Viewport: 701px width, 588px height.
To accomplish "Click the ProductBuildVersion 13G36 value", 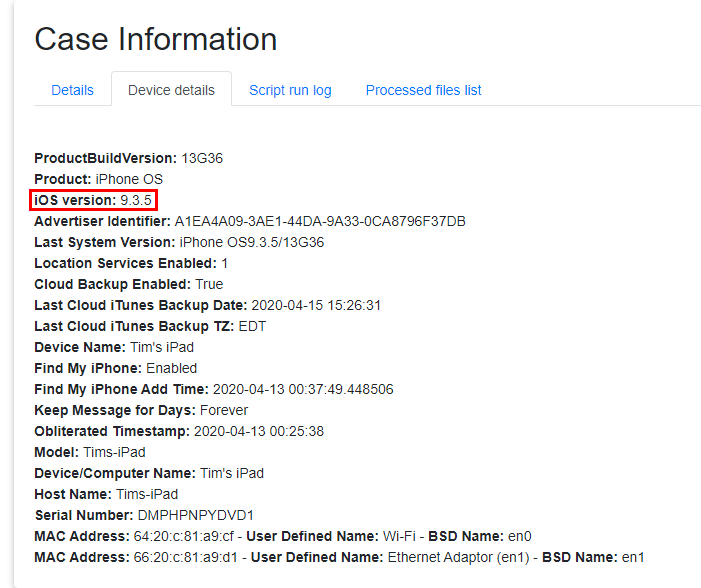I will (x=202, y=158).
